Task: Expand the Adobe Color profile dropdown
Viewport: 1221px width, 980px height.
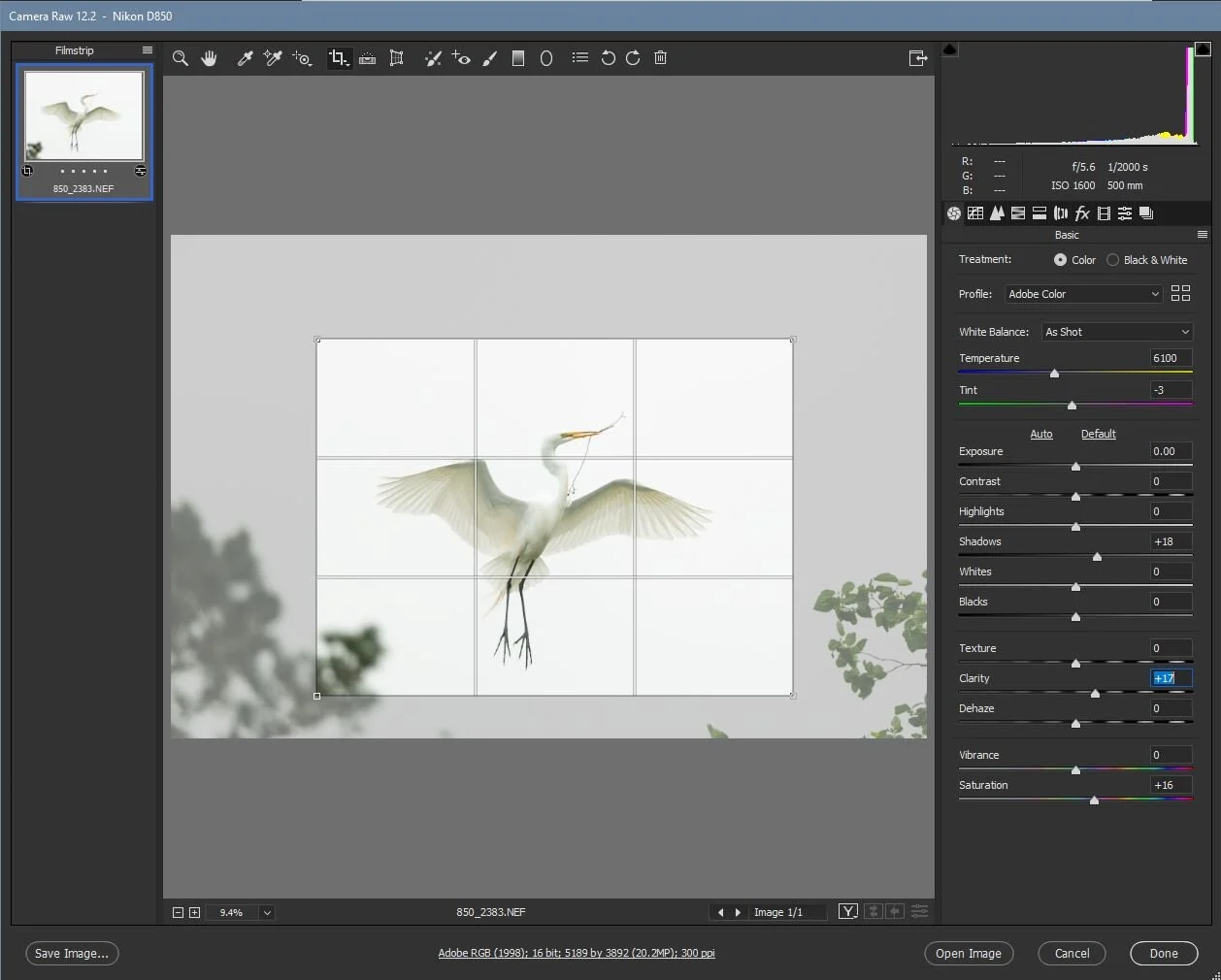Action: 1083,294
